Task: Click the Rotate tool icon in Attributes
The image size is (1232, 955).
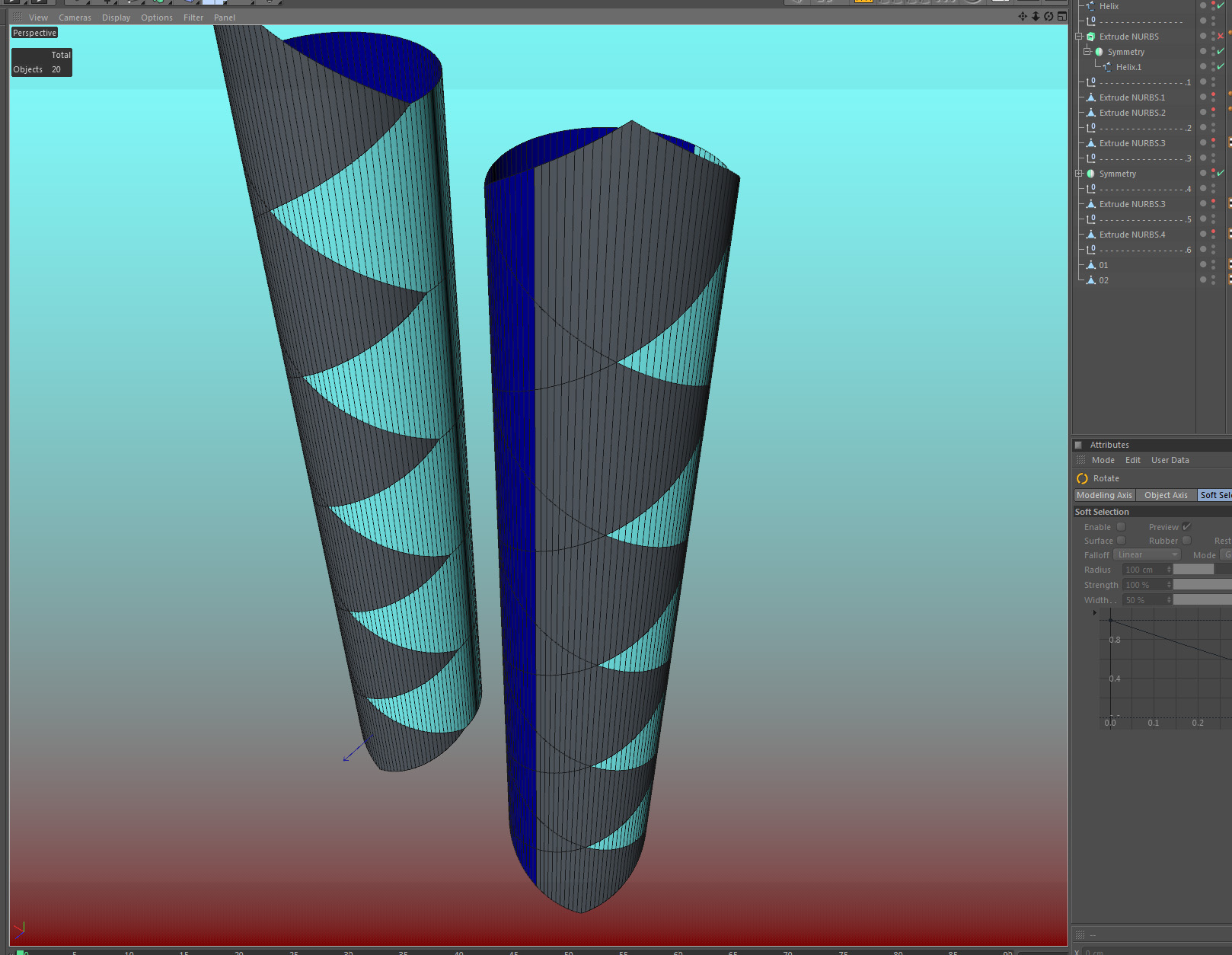Action: coord(1082,478)
